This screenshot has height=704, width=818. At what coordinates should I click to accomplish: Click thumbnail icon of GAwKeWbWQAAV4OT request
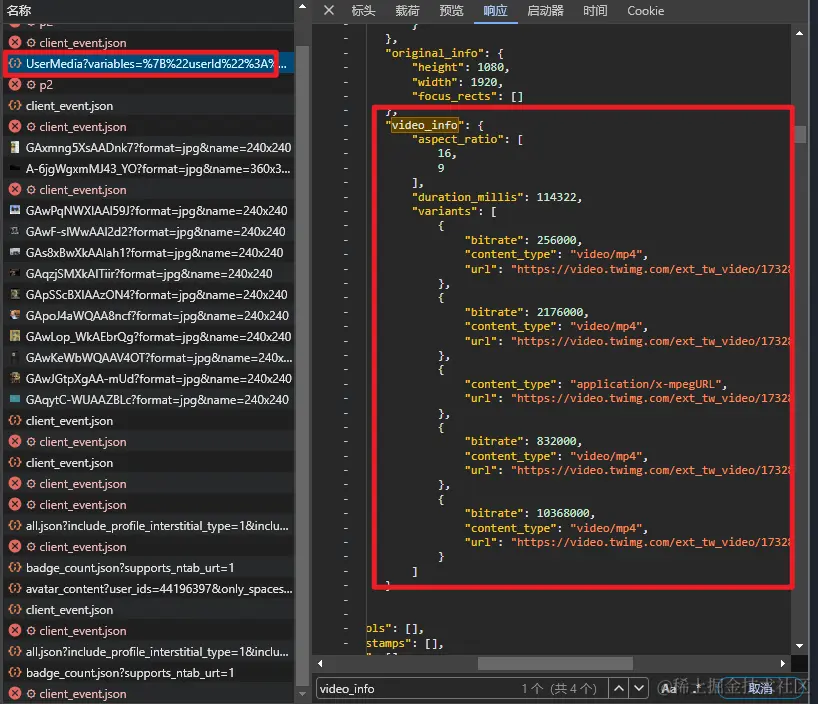[15, 357]
